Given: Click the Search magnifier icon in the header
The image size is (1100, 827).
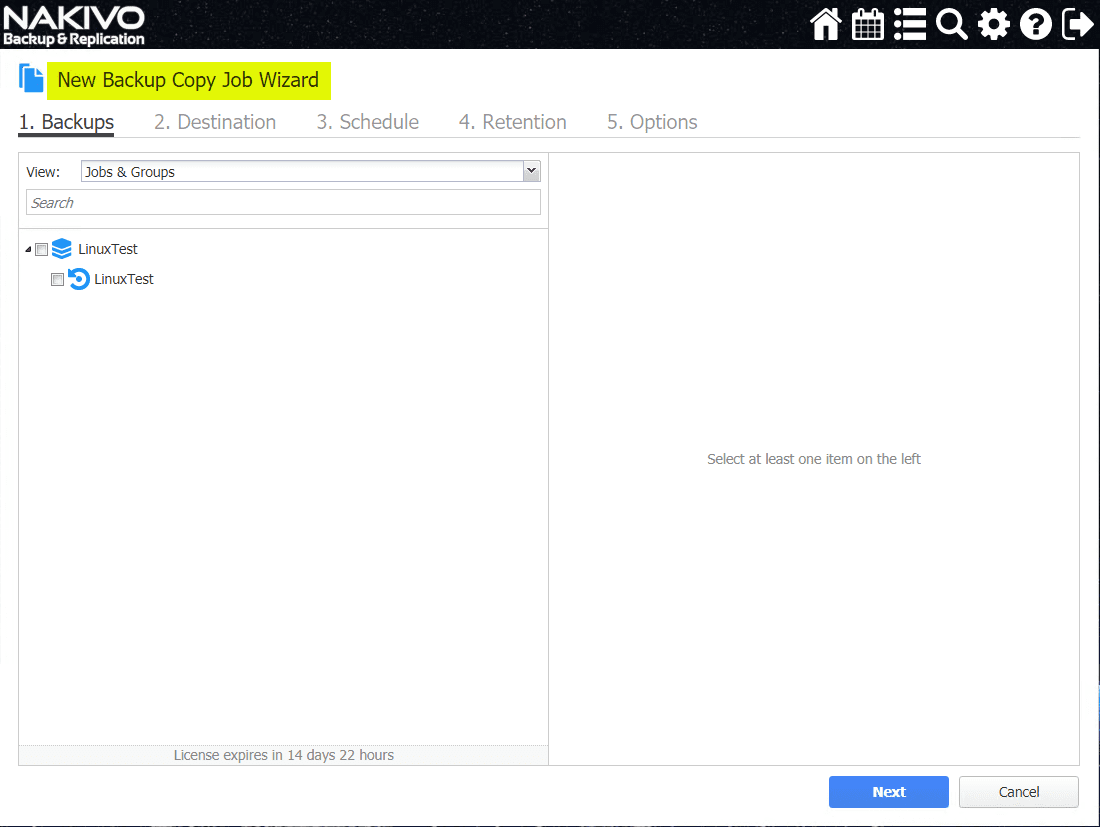Looking at the screenshot, I should point(952,24).
